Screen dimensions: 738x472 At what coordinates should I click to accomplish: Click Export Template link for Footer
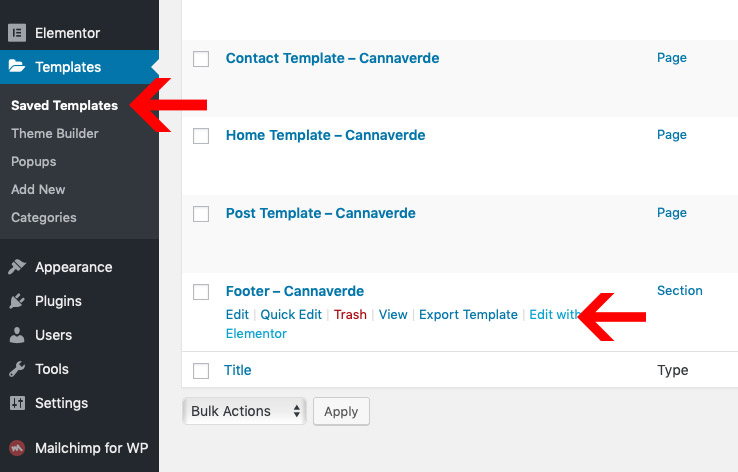point(468,314)
